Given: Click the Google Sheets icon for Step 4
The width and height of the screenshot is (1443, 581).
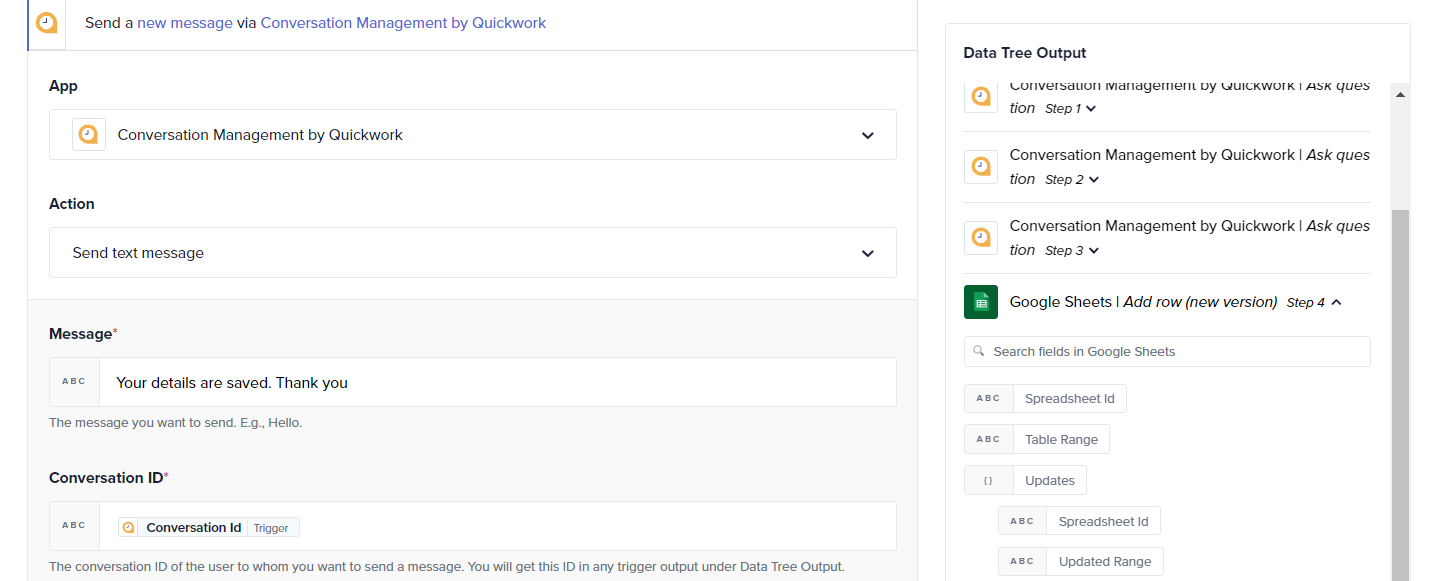Looking at the screenshot, I should click(x=981, y=302).
